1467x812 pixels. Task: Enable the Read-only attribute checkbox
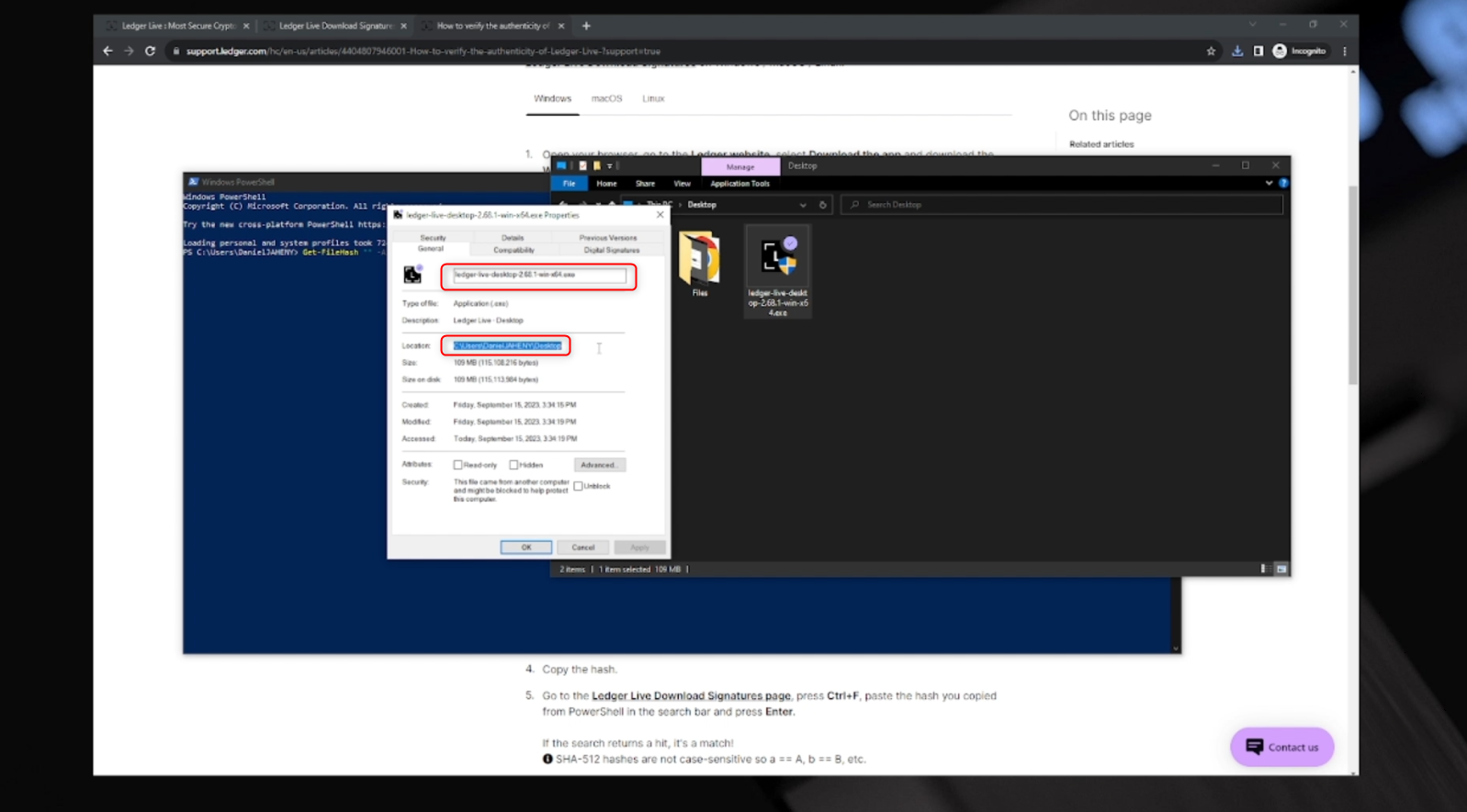point(458,465)
